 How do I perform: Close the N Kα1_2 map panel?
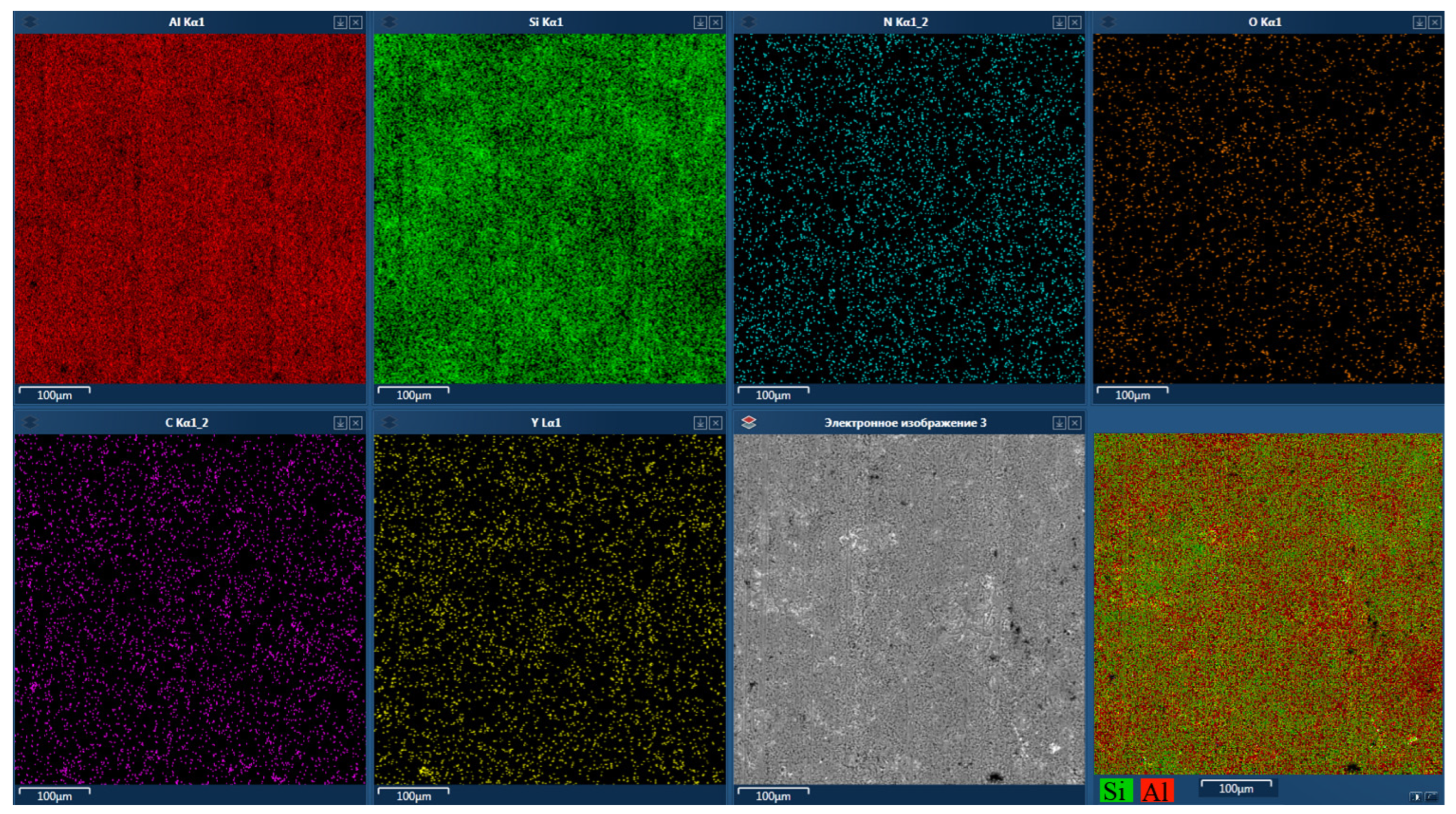(x=1075, y=22)
